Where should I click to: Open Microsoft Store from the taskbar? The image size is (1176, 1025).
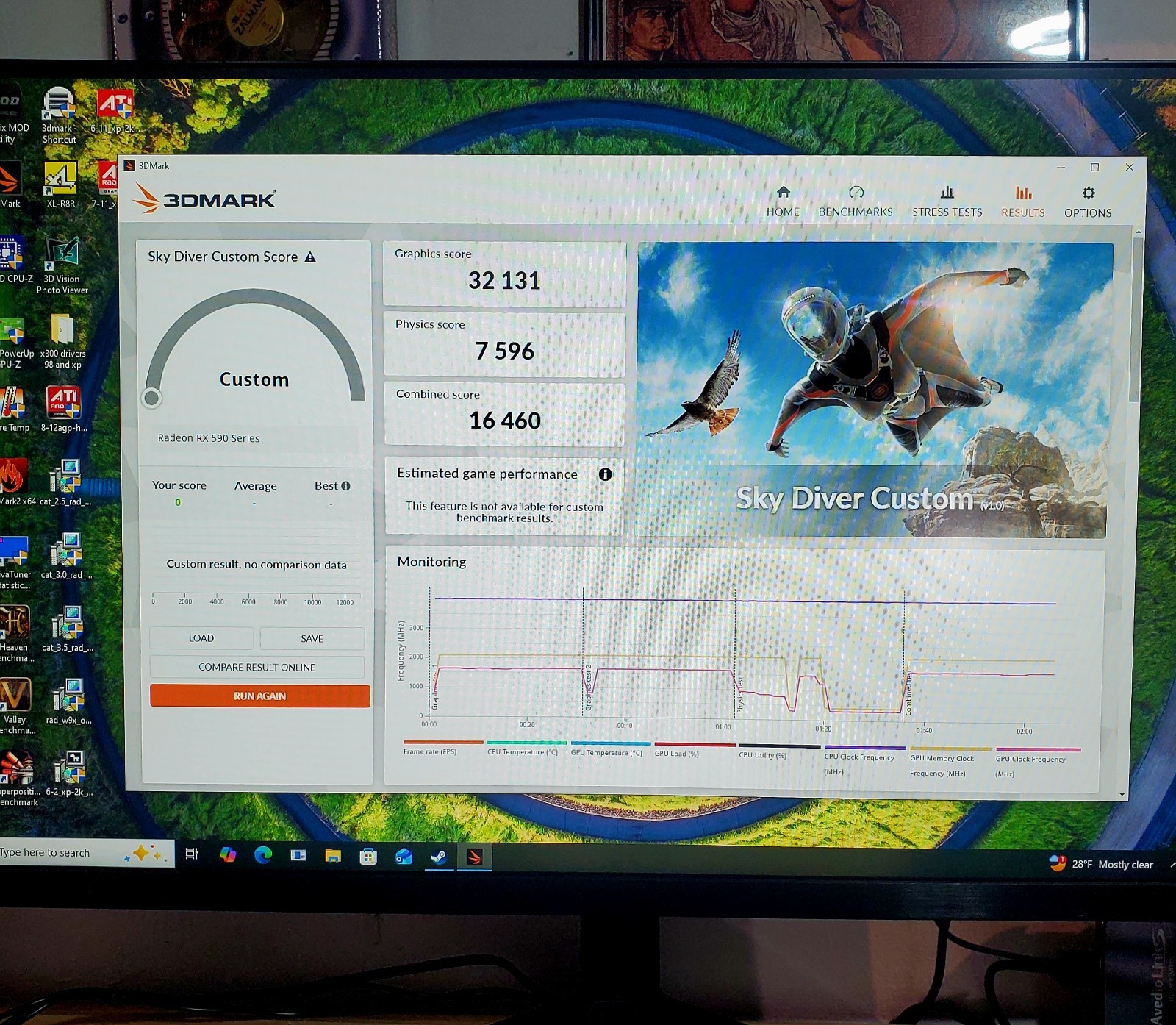[x=368, y=856]
